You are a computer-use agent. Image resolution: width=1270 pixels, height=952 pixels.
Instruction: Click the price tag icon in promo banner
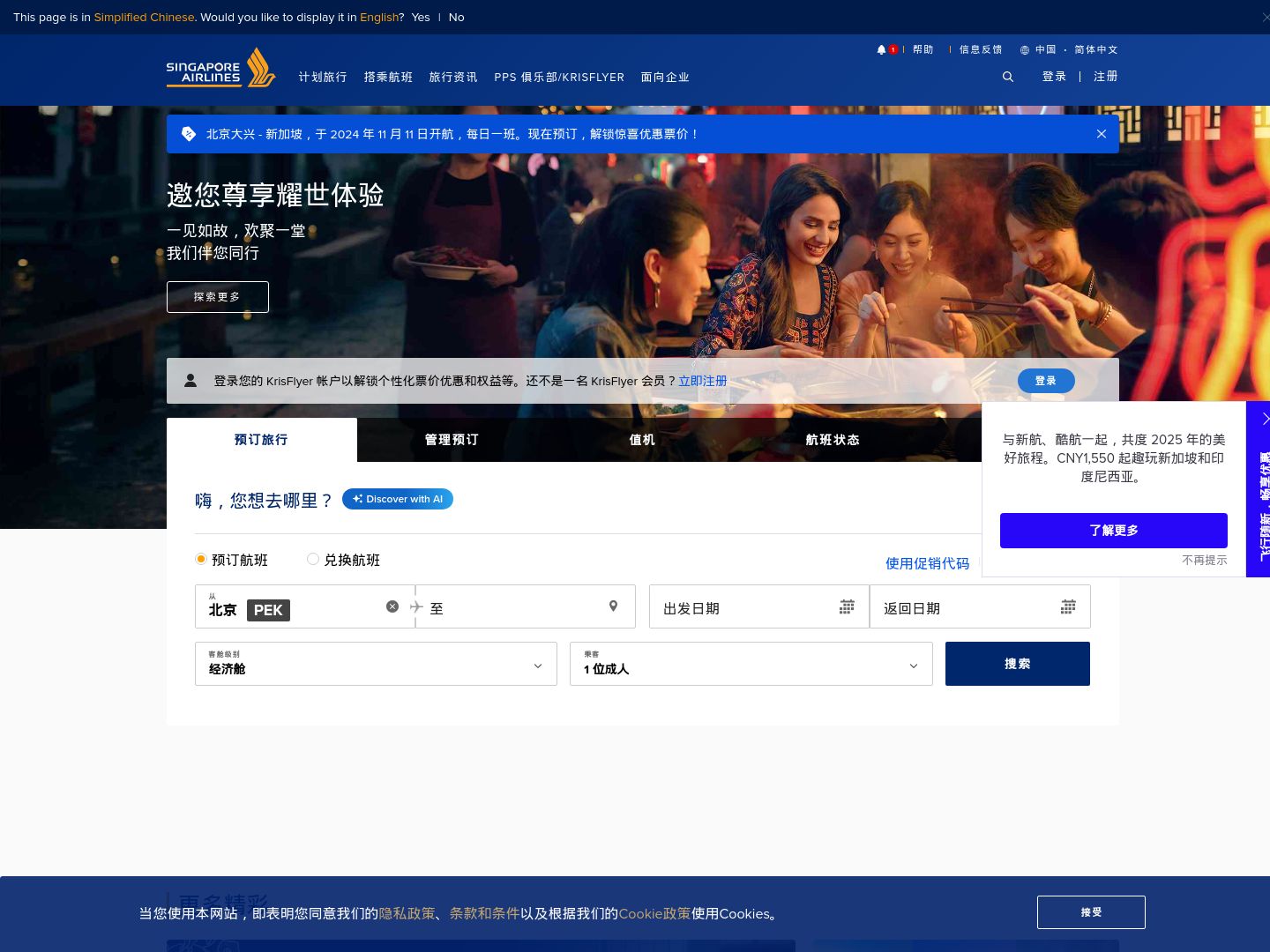pyautogui.click(x=188, y=134)
